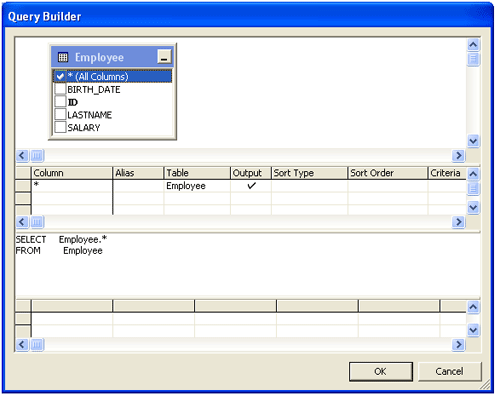Click the results pane scroll-right arrow
Image resolution: width=500 pixels, height=396 pixels.
click(x=459, y=344)
